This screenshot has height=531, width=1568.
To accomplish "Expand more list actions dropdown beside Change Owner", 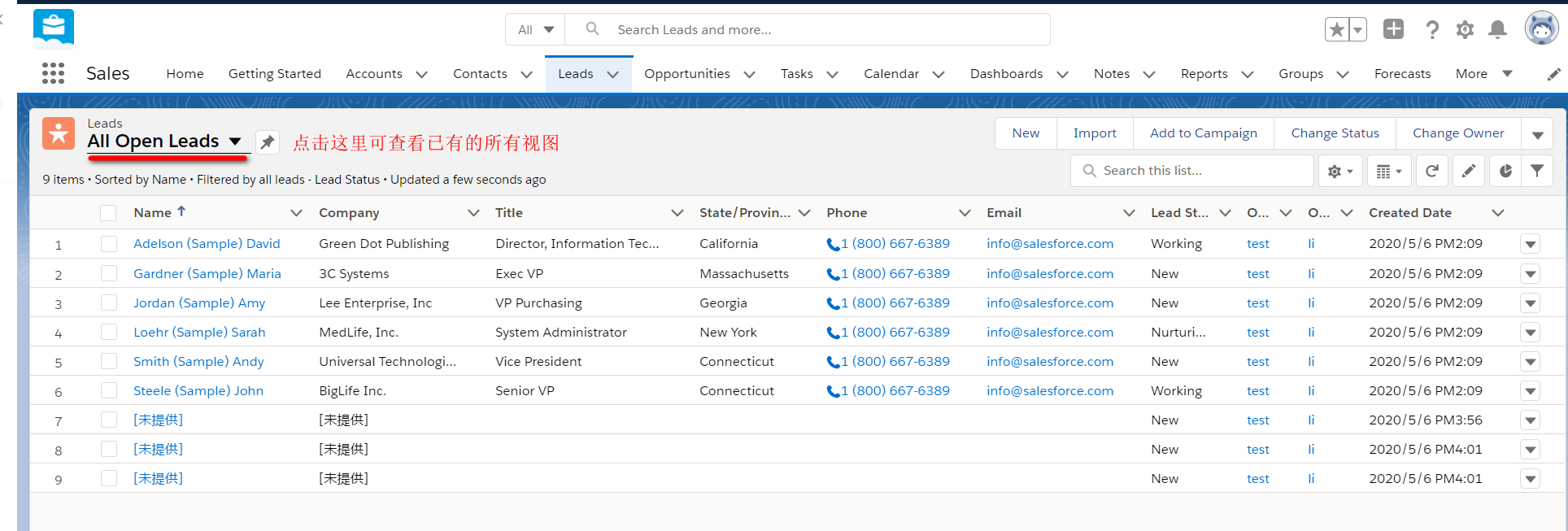I will click(x=1537, y=134).
